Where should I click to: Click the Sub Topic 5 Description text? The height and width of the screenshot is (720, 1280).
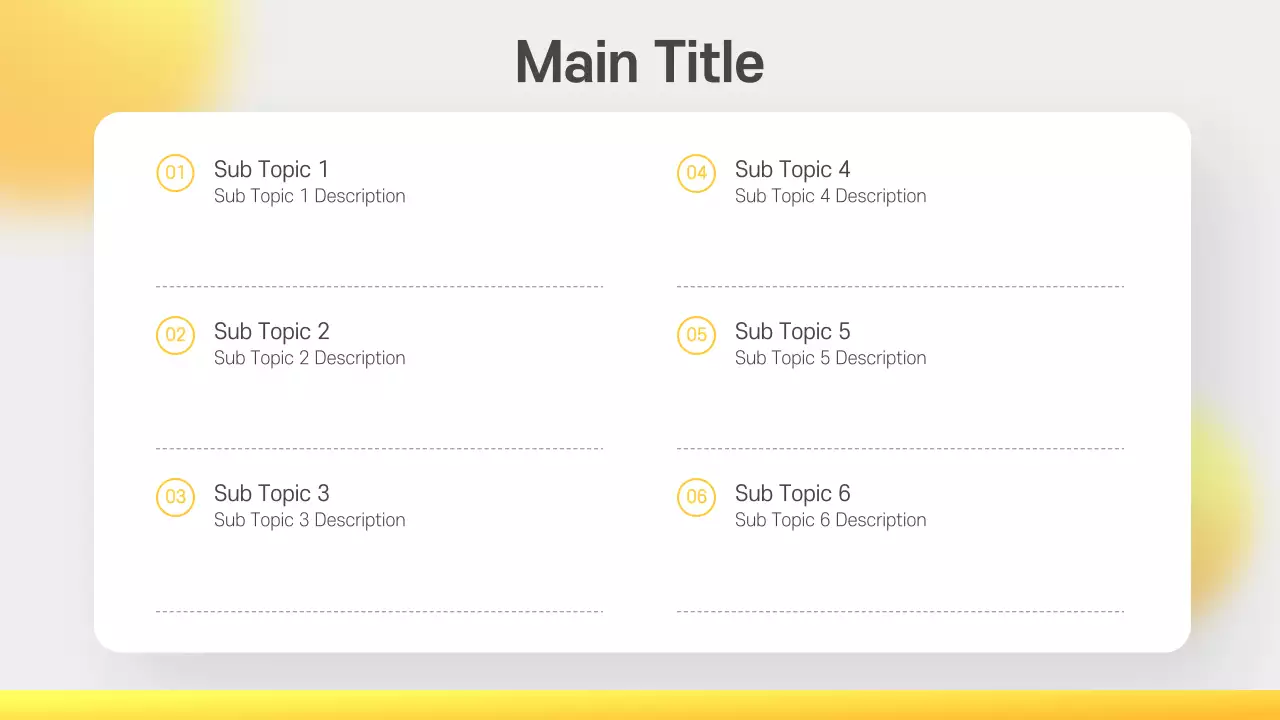click(830, 358)
